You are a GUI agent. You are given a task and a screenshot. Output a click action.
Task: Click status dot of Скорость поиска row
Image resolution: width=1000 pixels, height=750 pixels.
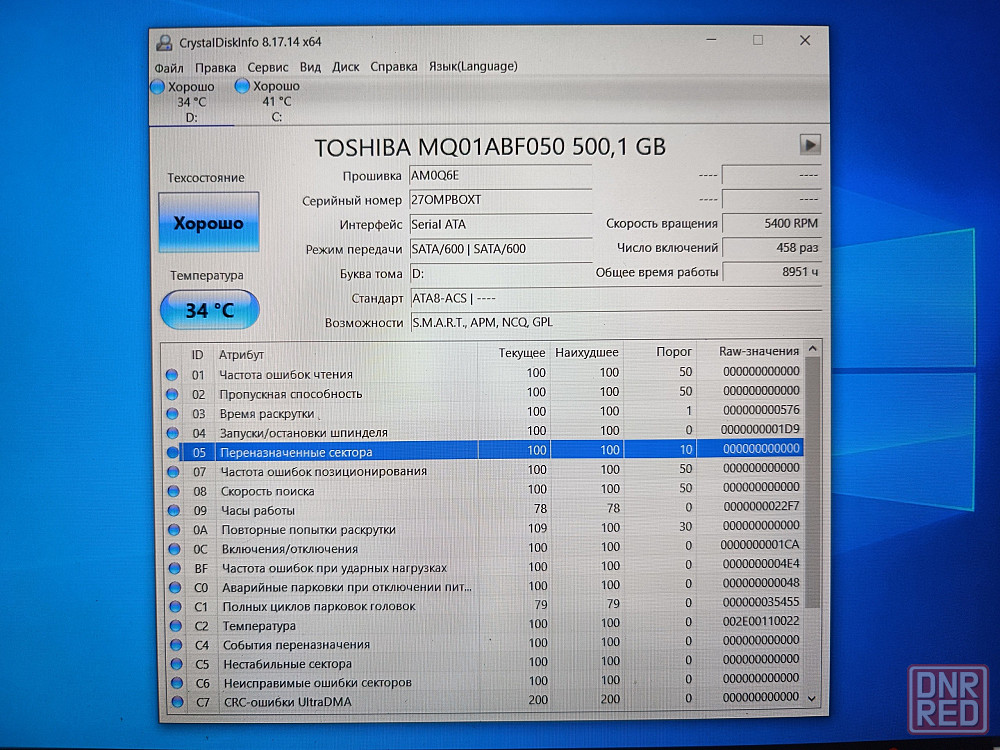(173, 491)
